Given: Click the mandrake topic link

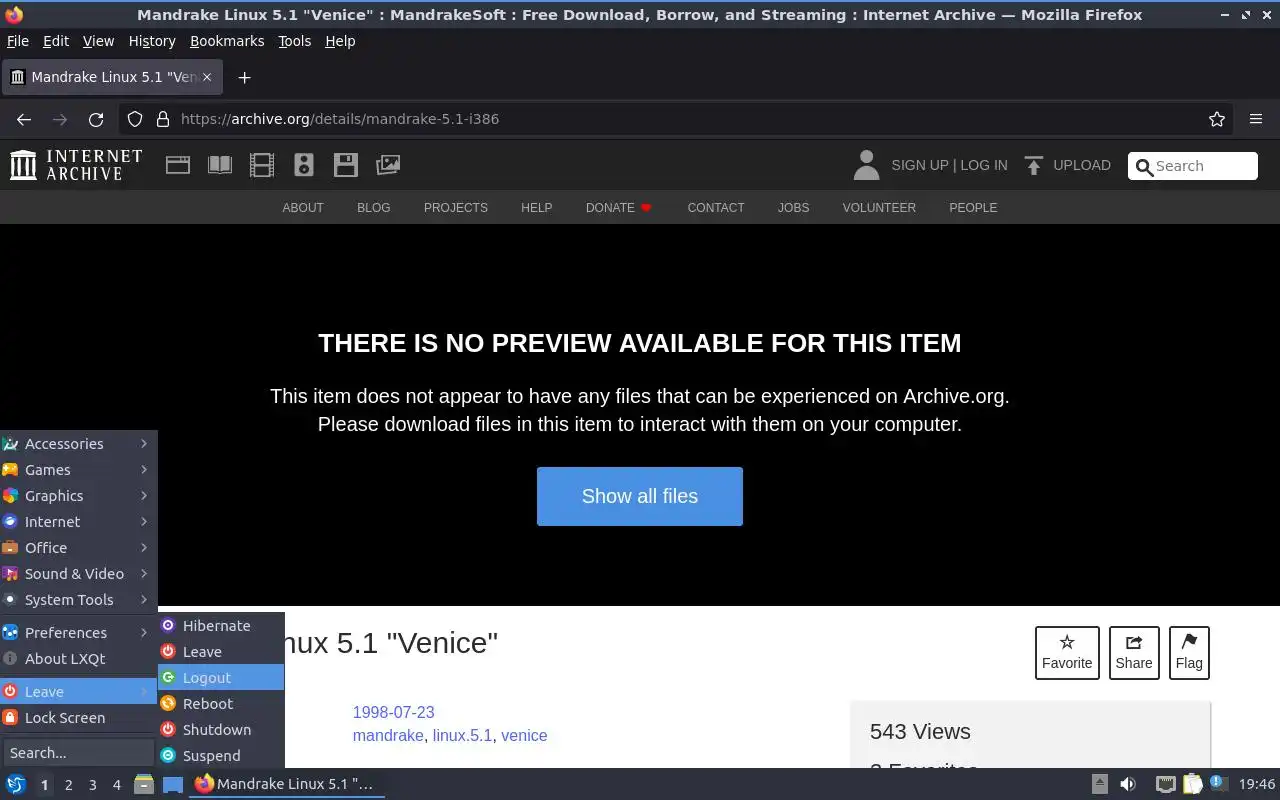Looking at the screenshot, I should click(x=388, y=736).
